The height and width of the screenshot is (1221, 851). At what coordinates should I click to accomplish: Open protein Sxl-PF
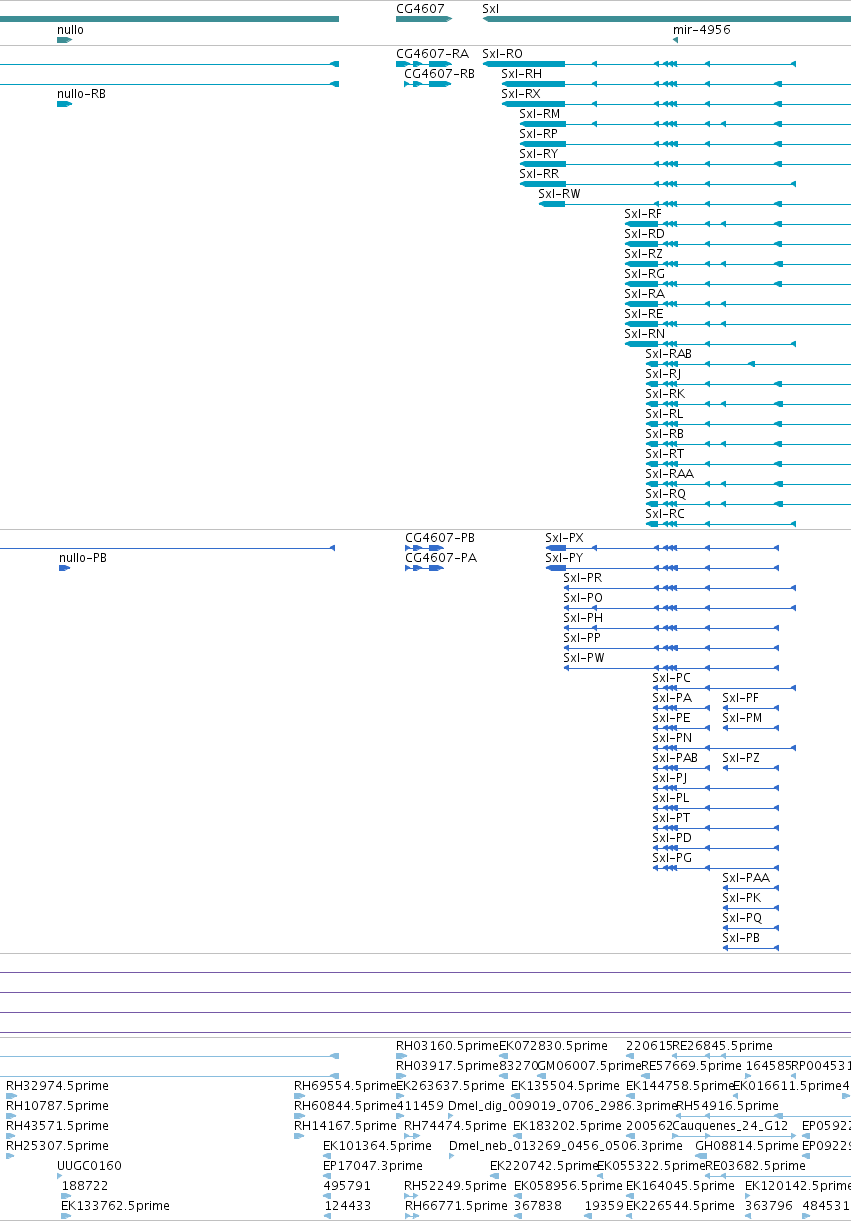pos(740,698)
